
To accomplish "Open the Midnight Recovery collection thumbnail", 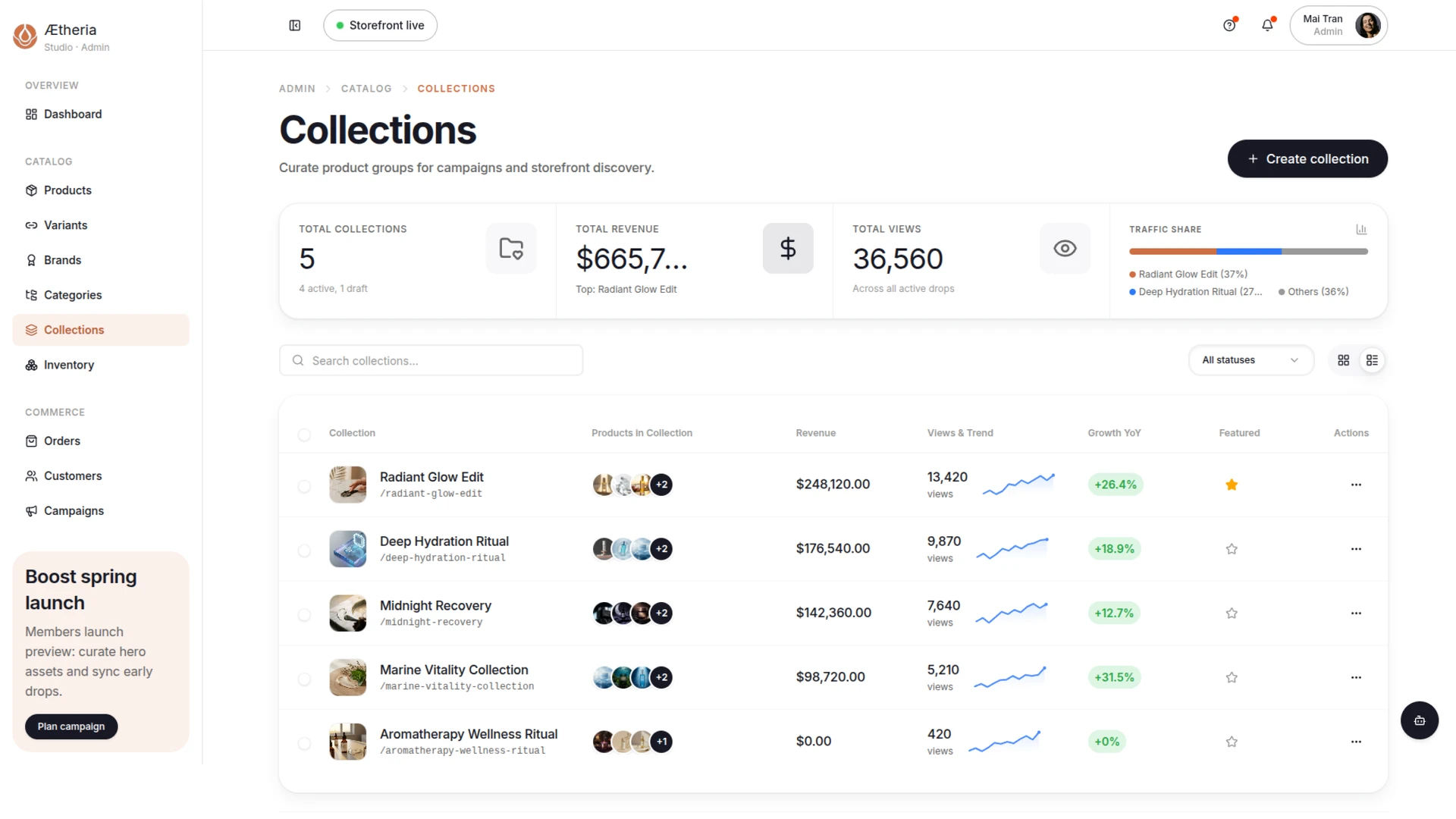I will [348, 613].
